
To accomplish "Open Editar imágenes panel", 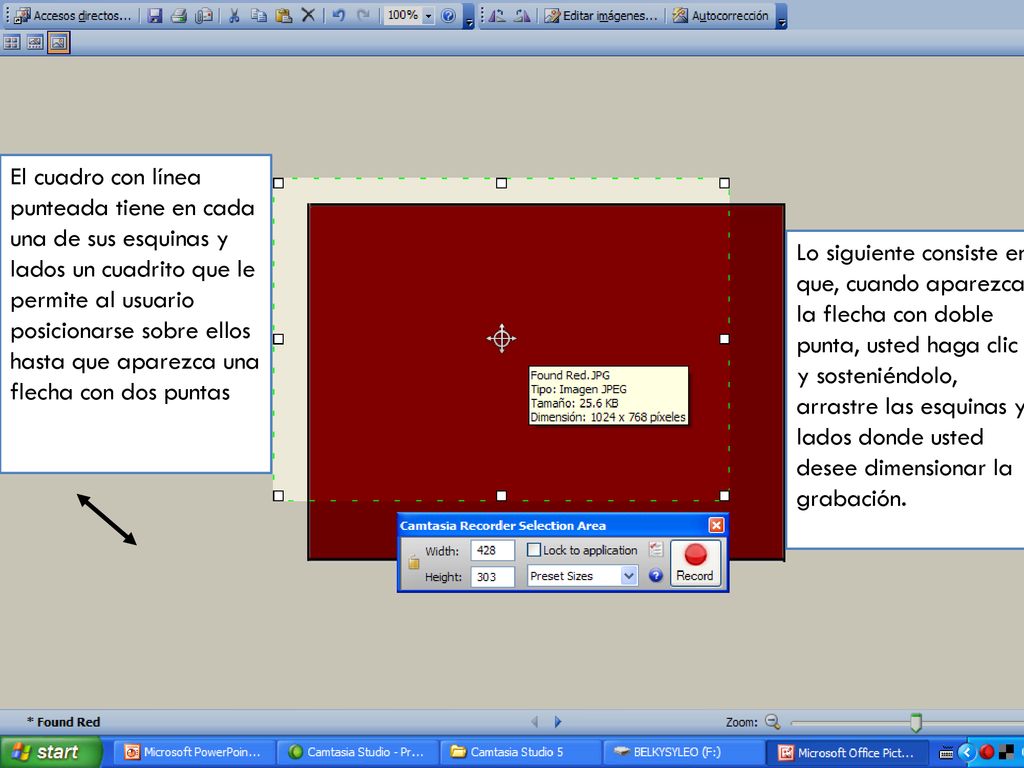I will [x=601, y=16].
